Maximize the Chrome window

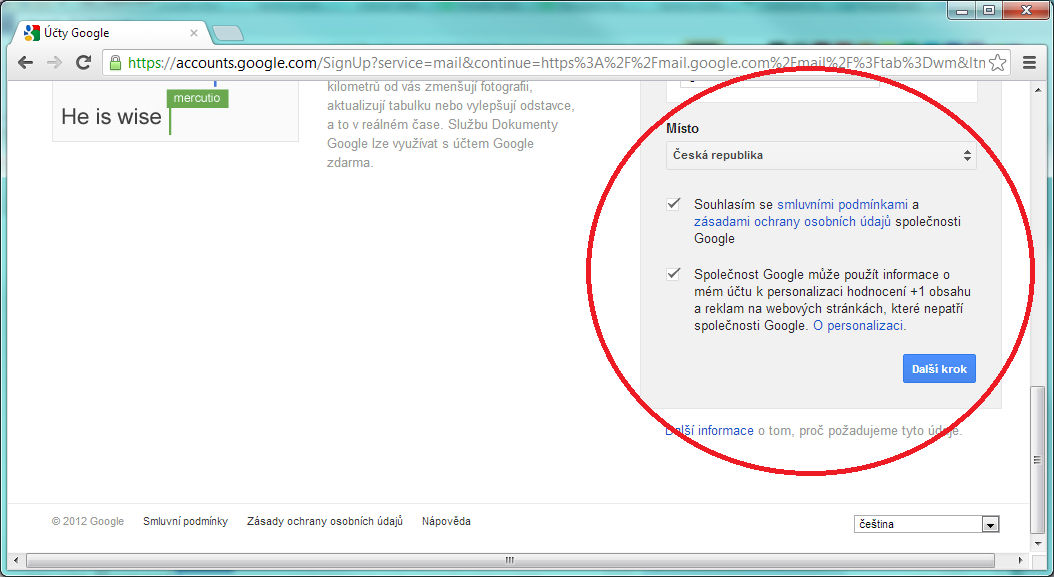pos(988,9)
